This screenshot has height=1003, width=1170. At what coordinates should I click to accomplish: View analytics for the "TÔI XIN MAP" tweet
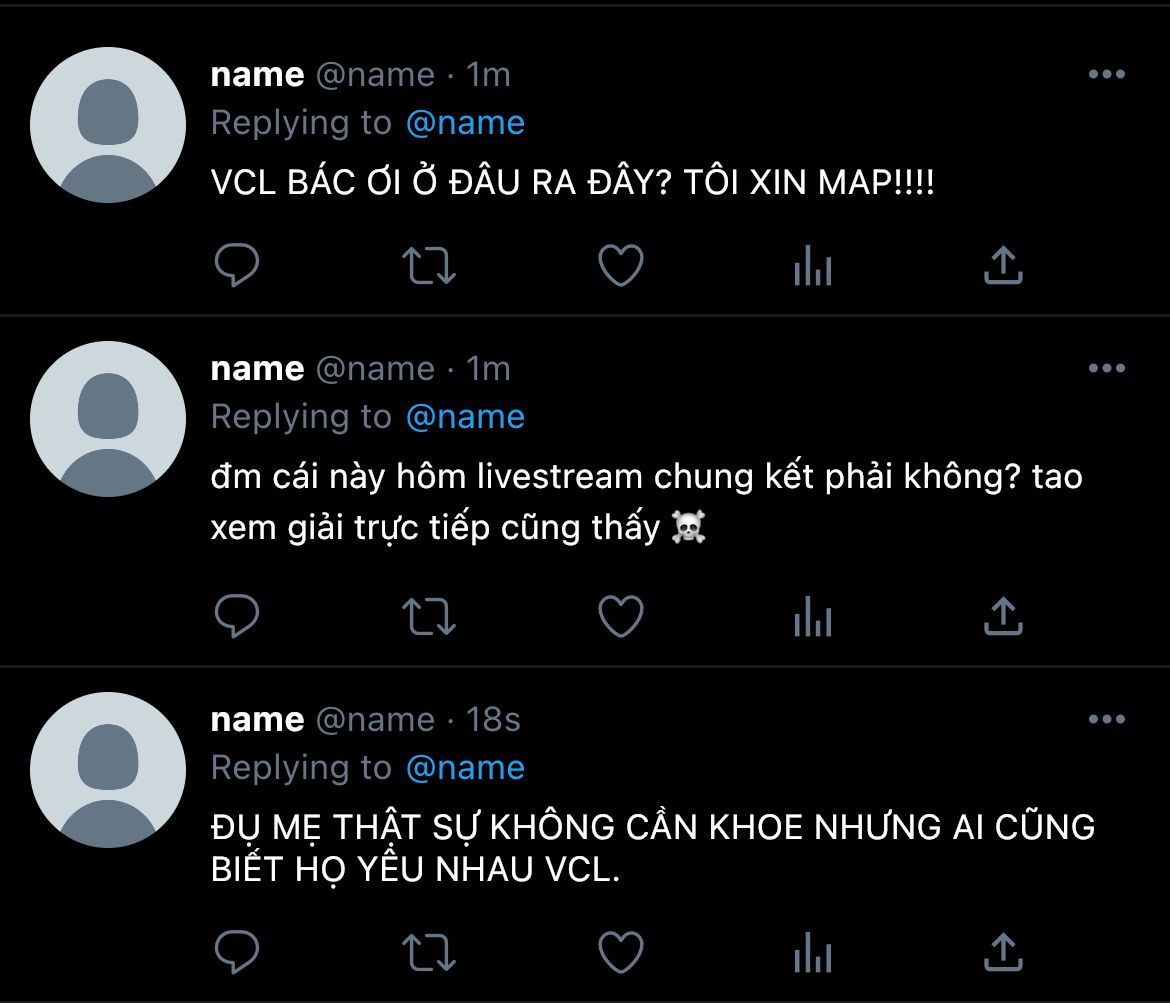813,265
